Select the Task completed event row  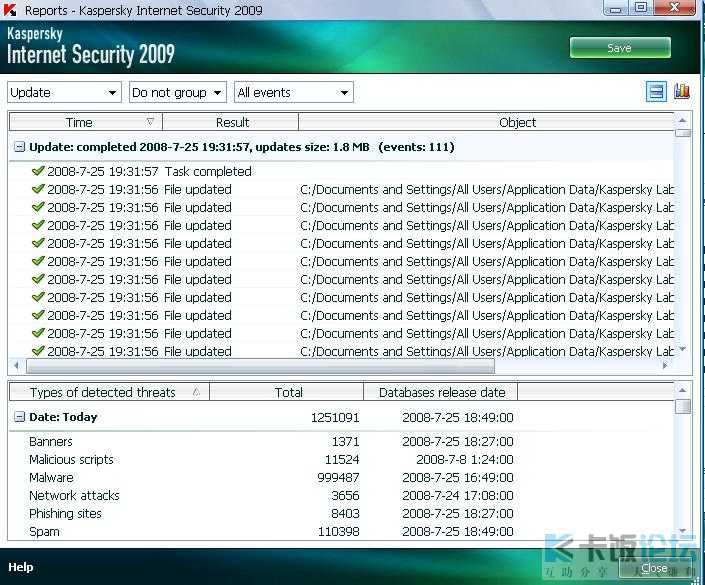(342, 171)
